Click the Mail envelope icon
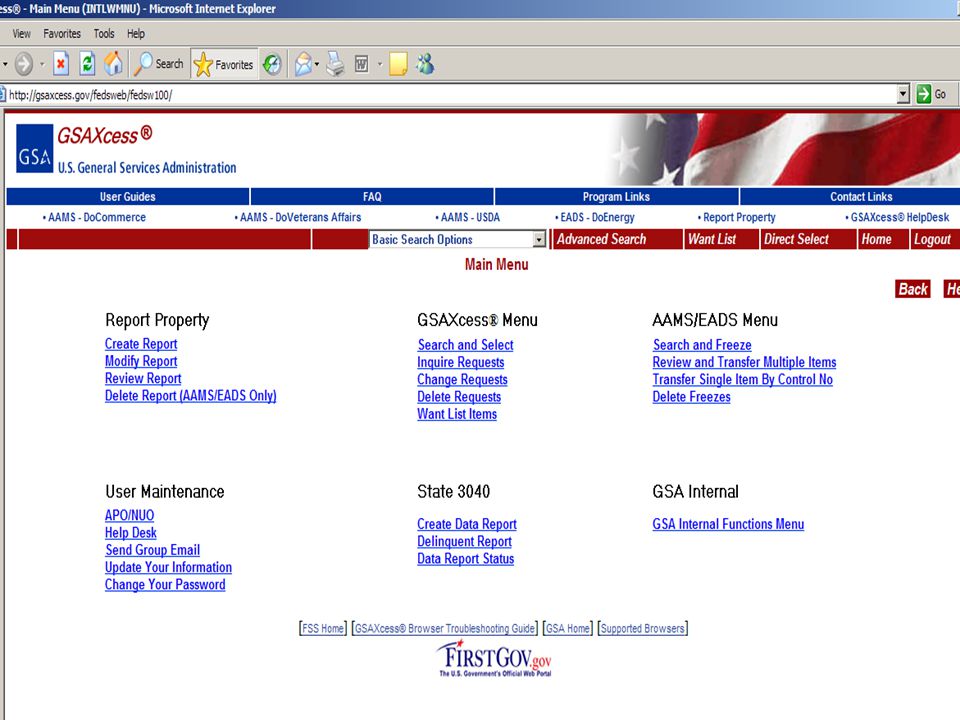This screenshot has width=960, height=720. (x=303, y=64)
